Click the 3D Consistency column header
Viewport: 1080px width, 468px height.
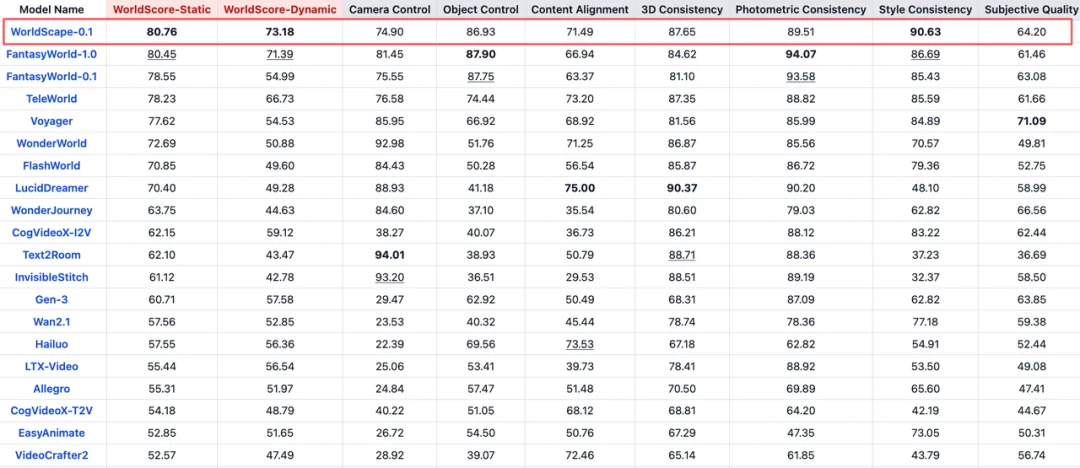point(682,10)
